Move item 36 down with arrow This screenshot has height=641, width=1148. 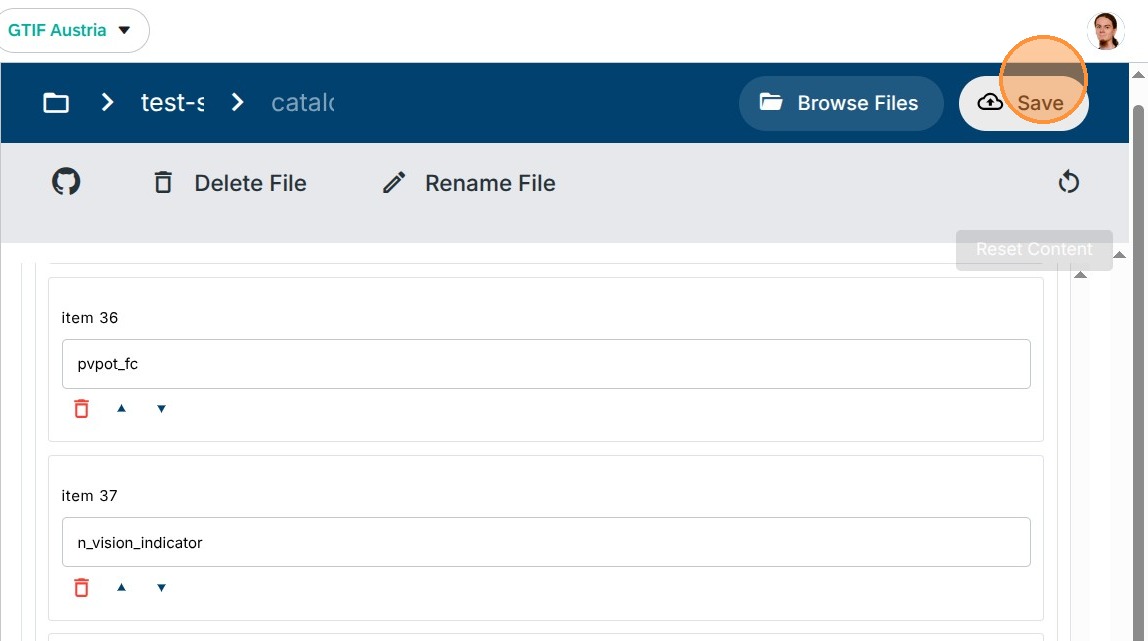point(161,408)
